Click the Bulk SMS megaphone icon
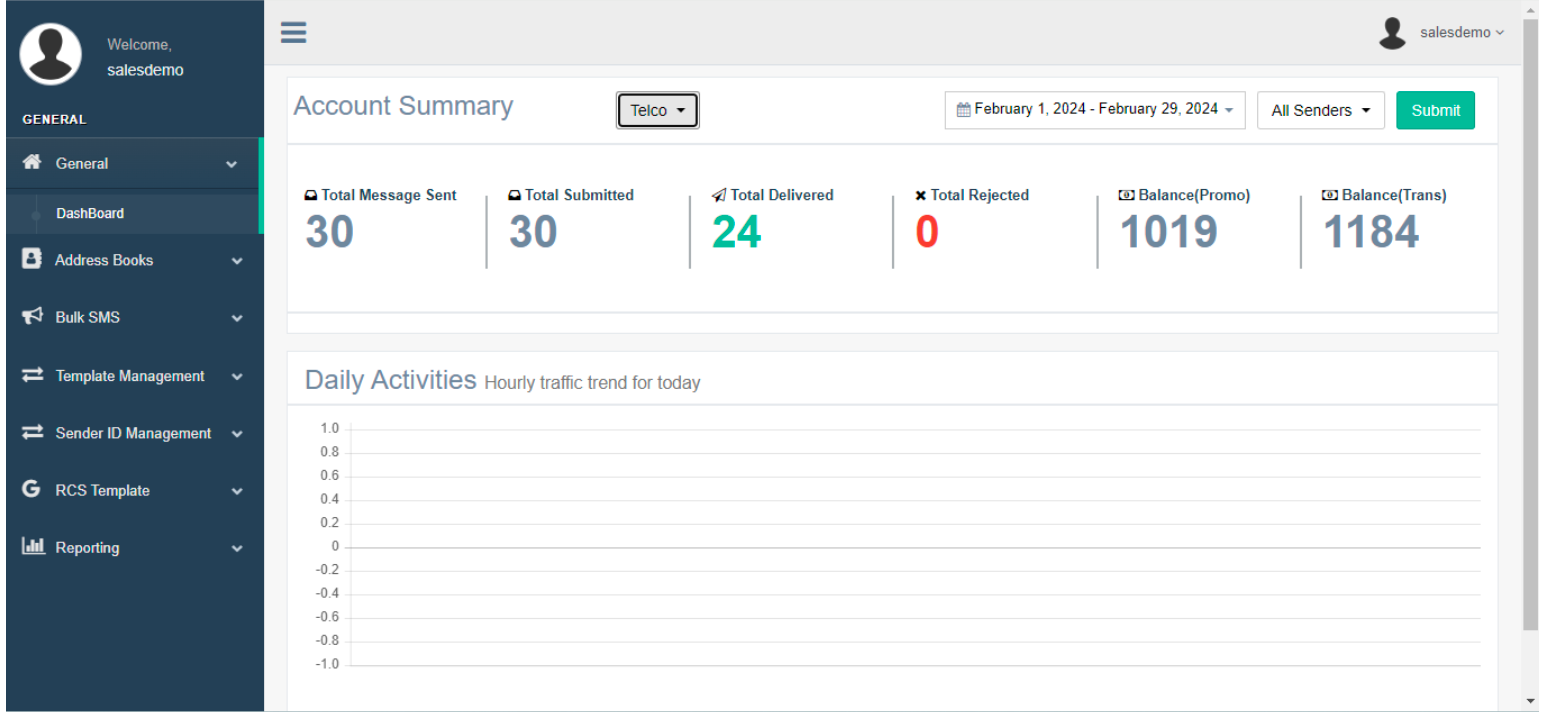The image size is (1544, 714). [x=32, y=316]
